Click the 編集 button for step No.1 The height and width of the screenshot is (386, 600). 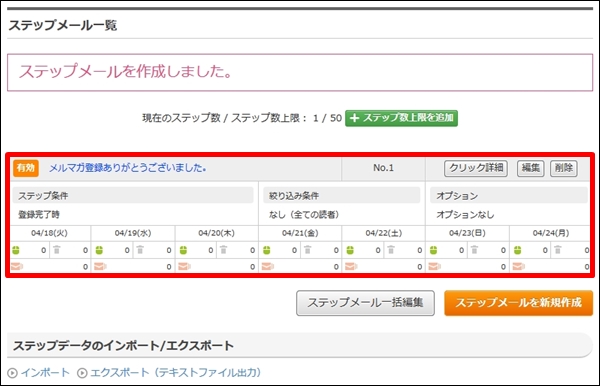coord(530,168)
